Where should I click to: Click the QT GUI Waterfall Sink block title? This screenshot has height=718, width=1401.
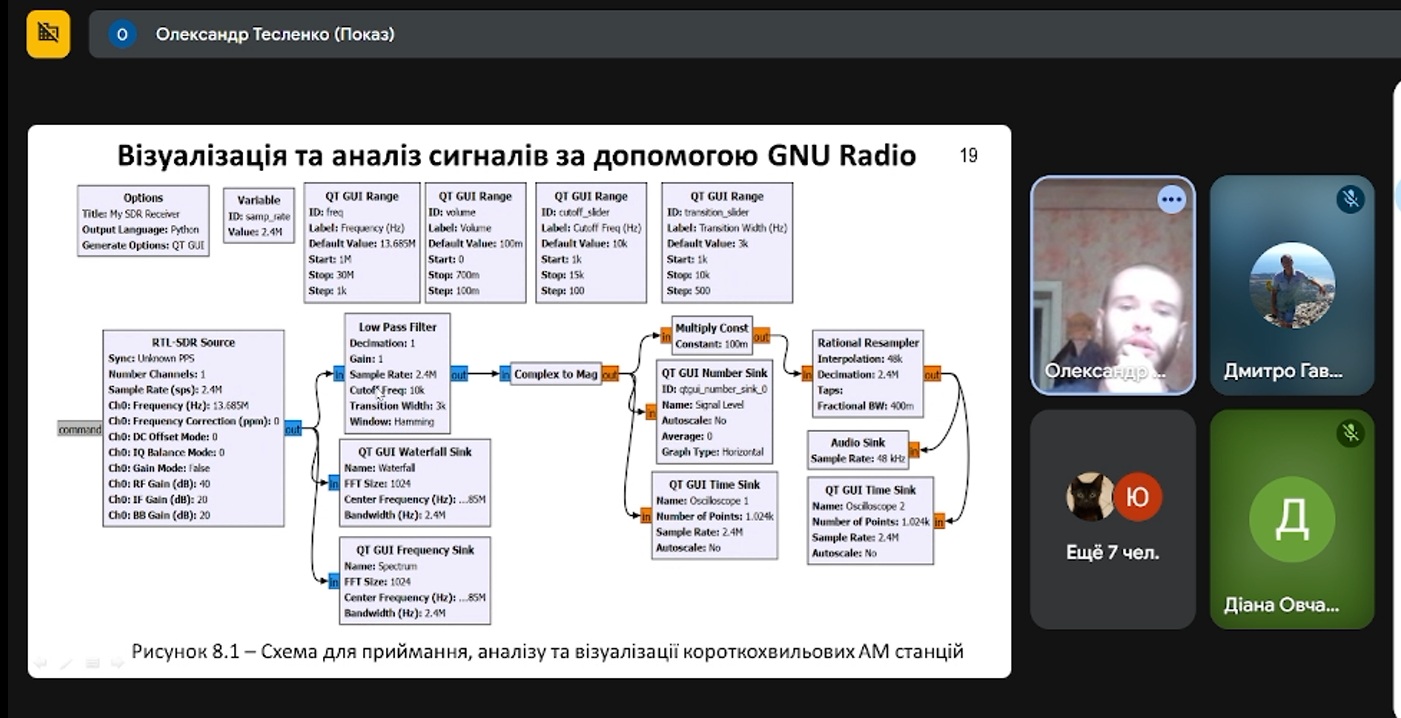[x=414, y=451]
